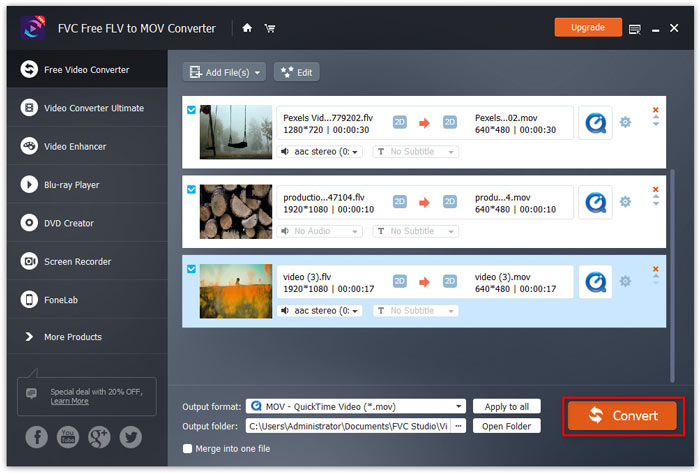The width and height of the screenshot is (700, 473).
Task: Click Open Folder button
Action: pos(507,426)
